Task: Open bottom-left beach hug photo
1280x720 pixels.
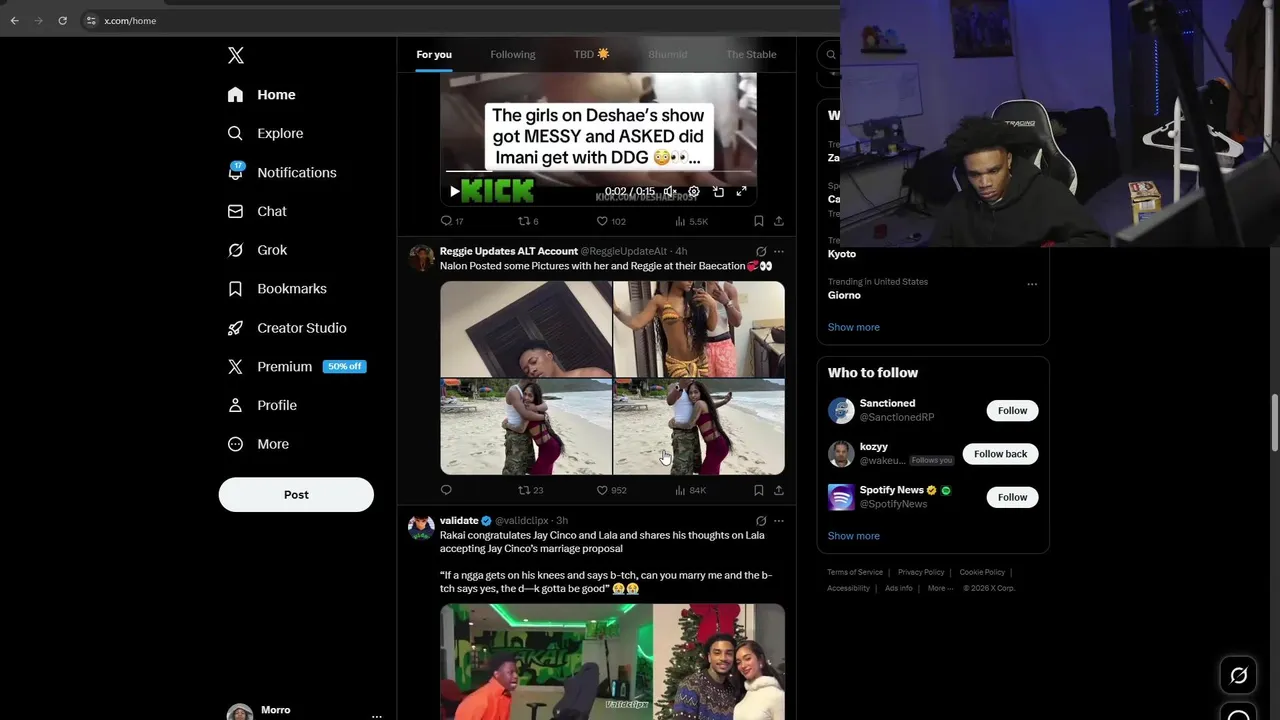Action: point(526,426)
